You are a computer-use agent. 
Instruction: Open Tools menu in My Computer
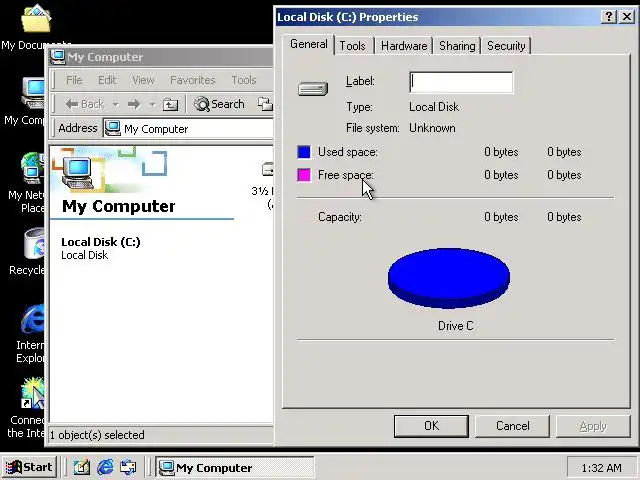pos(244,80)
